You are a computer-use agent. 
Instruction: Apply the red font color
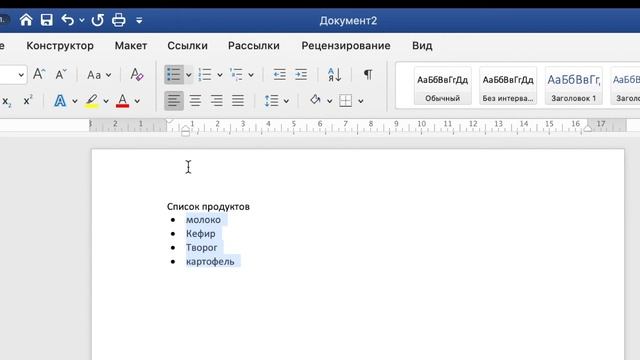point(122,101)
